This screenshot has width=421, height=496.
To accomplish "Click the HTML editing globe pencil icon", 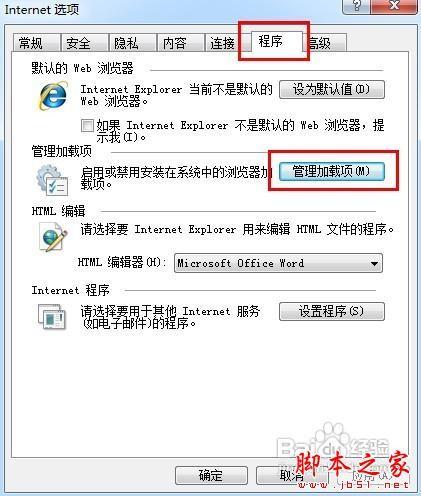I will tap(53, 237).
